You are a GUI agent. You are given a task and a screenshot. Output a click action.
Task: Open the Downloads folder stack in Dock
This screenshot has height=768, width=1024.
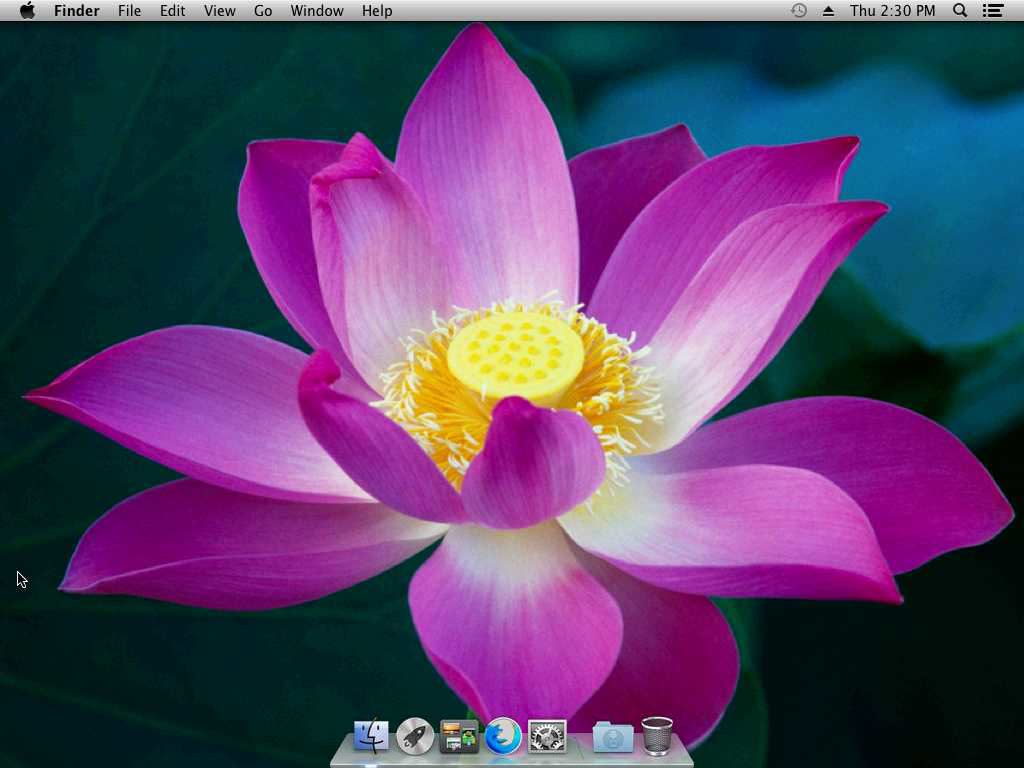(612, 738)
